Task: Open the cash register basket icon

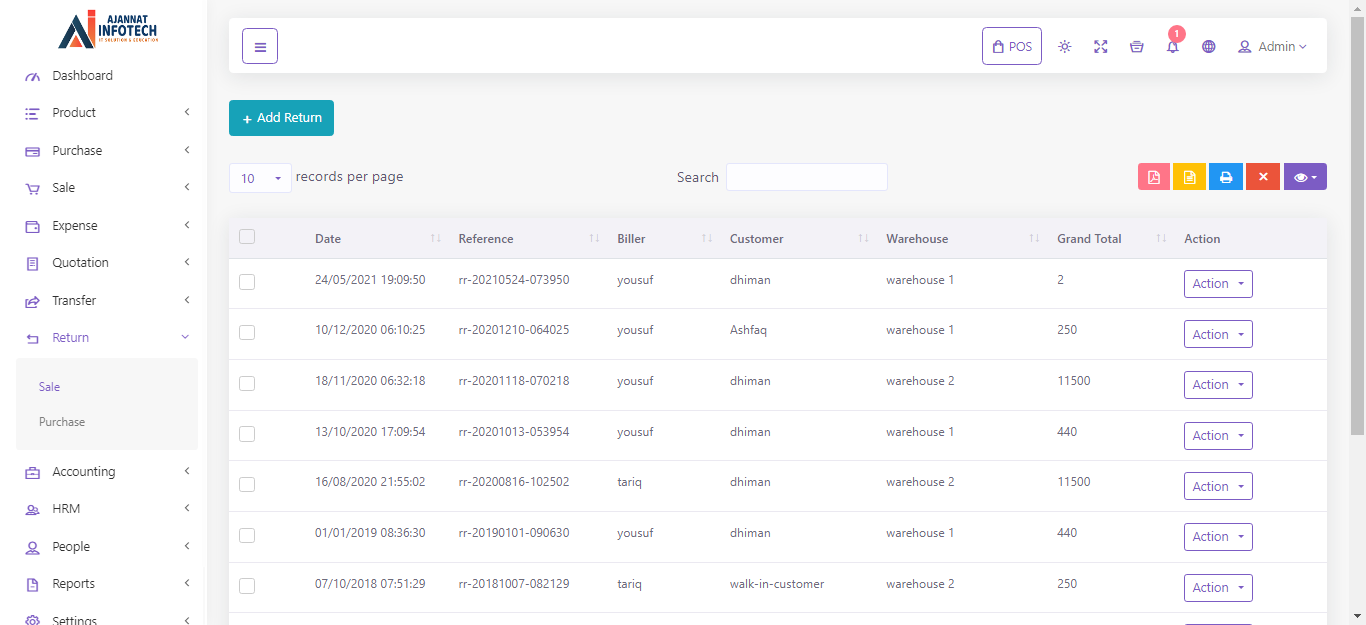Action: (1137, 46)
